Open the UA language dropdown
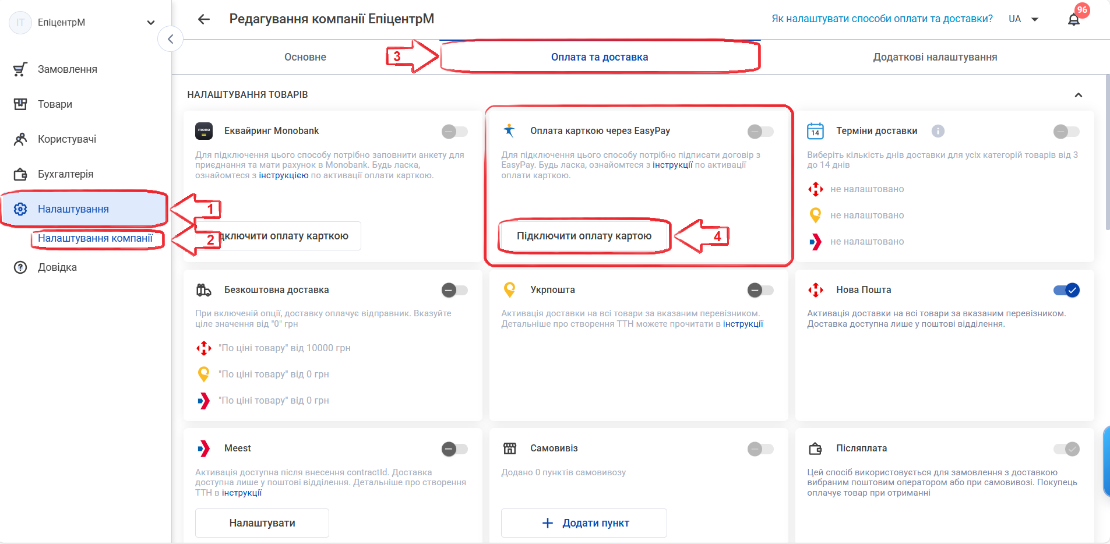This screenshot has width=1110, height=544. click(1024, 19)
